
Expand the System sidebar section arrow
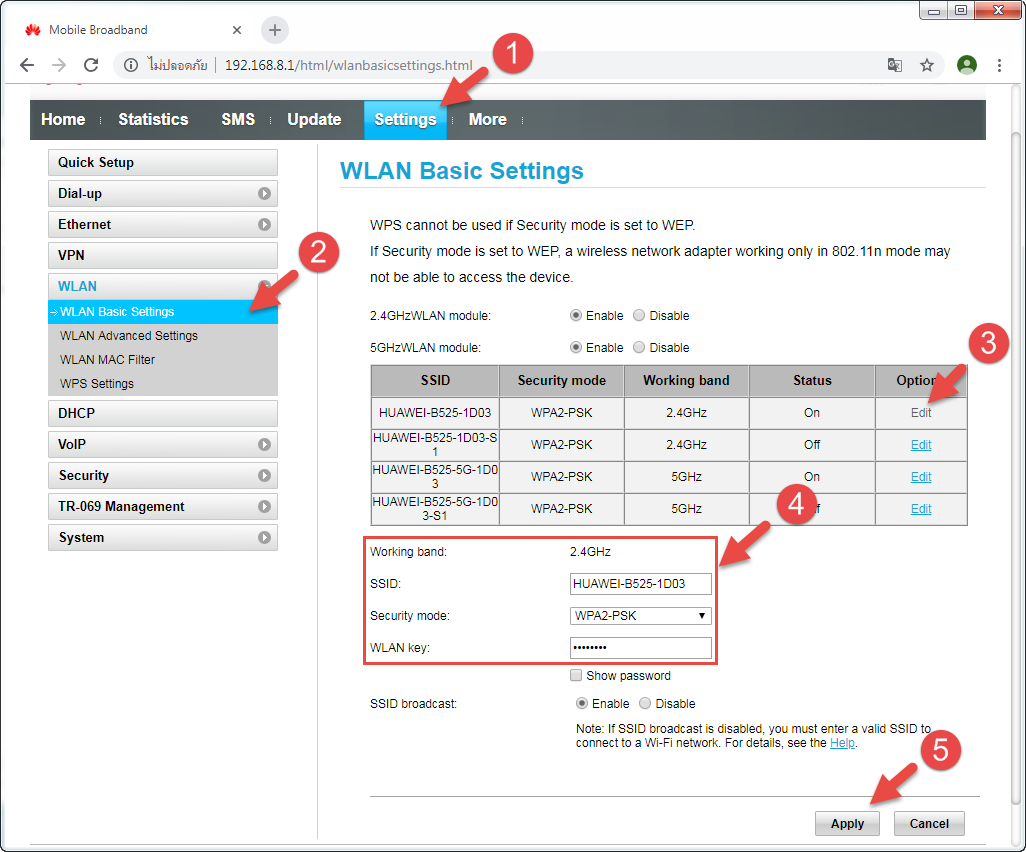click(x=264, y=537)
